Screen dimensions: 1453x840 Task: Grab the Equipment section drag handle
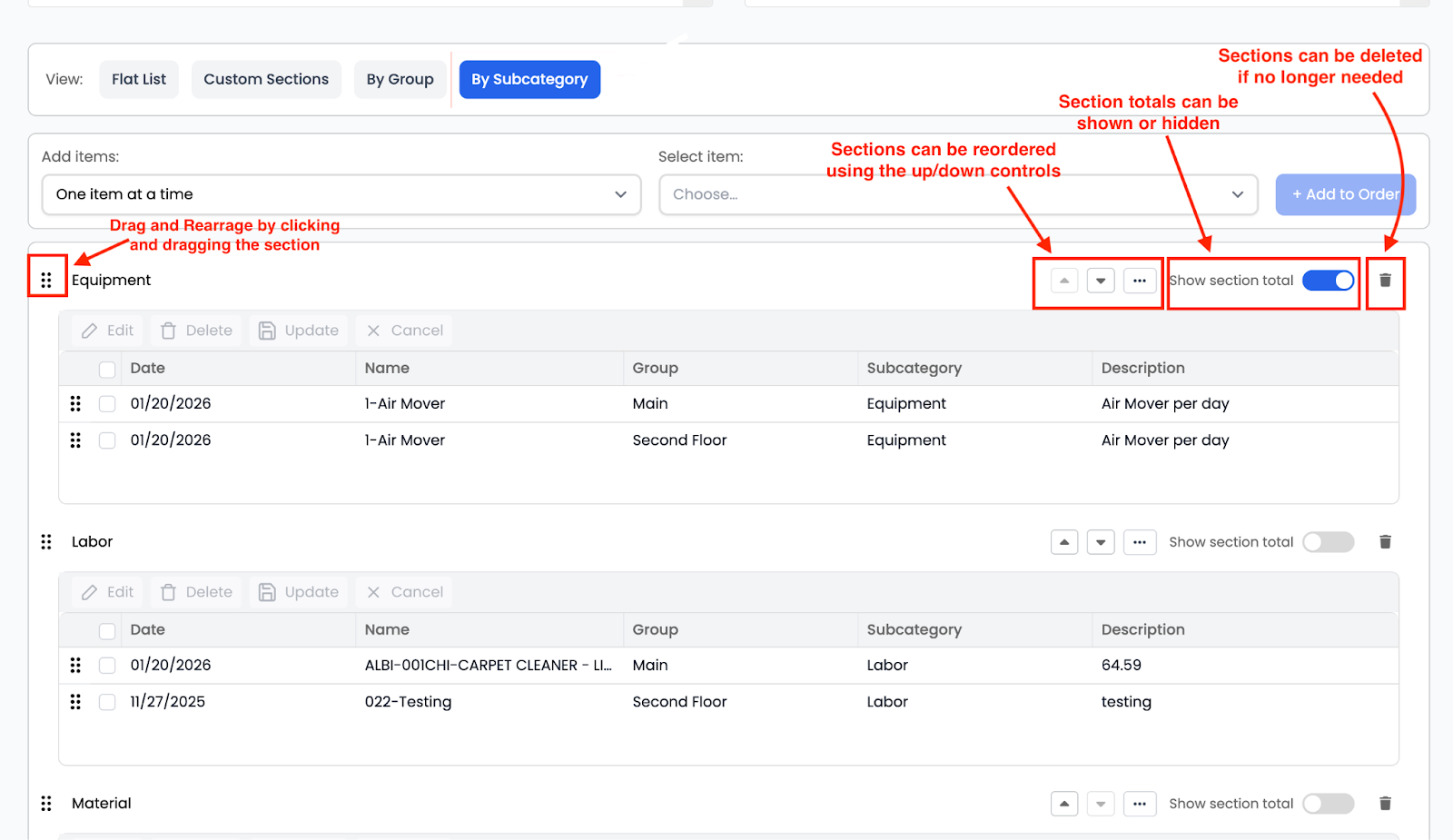46,280
